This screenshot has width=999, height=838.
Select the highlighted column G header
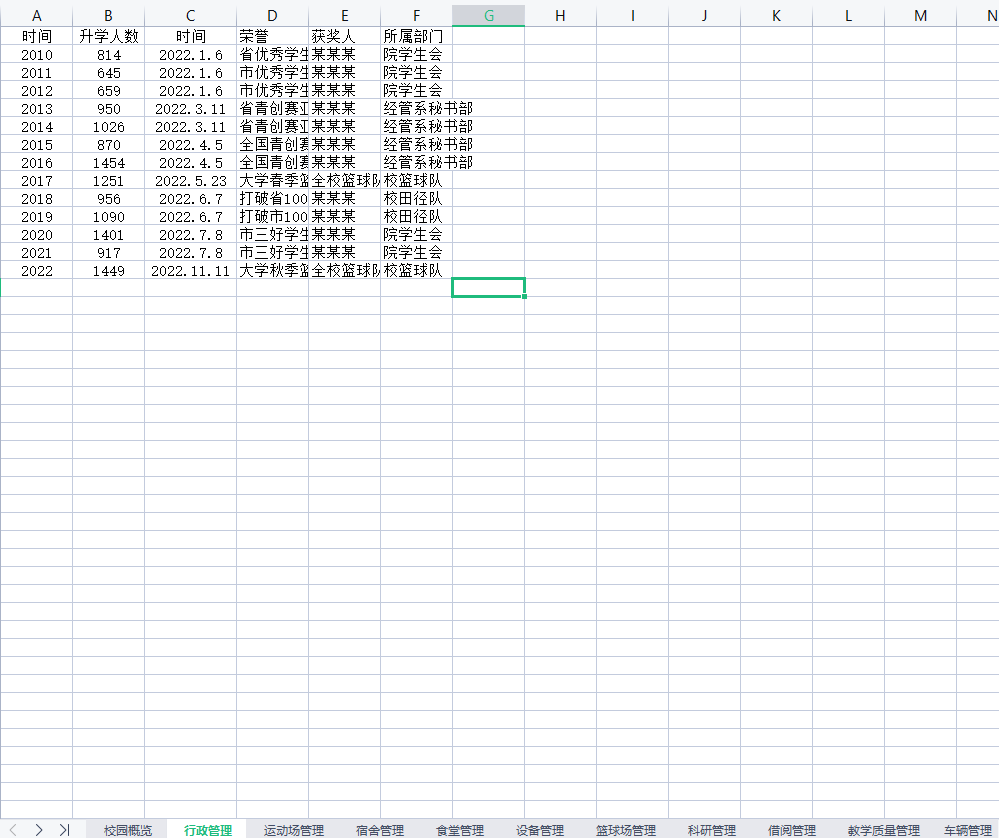(x=489, y=16)
